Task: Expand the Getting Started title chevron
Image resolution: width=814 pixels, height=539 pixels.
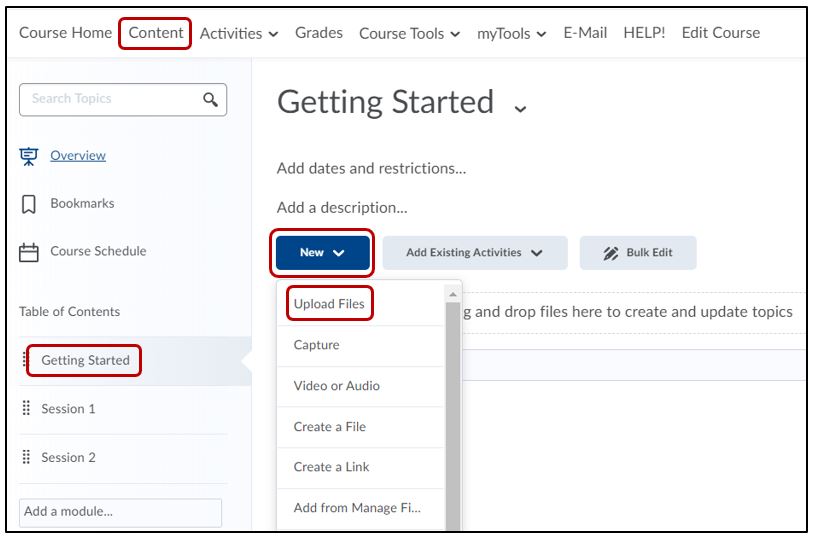Action: [519, 108]
